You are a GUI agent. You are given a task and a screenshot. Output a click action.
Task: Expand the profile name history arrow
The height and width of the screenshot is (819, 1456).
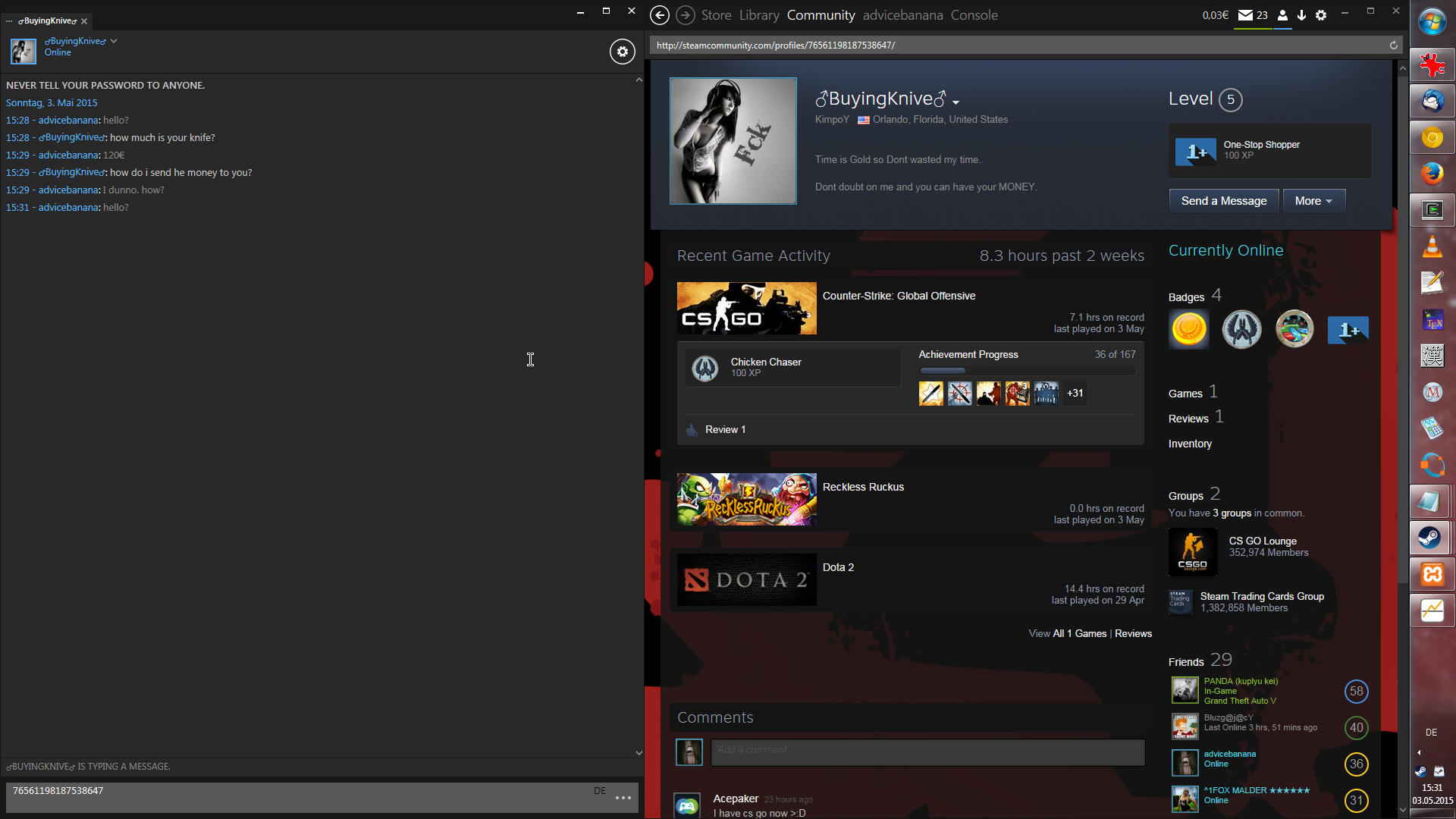point(956,102)
